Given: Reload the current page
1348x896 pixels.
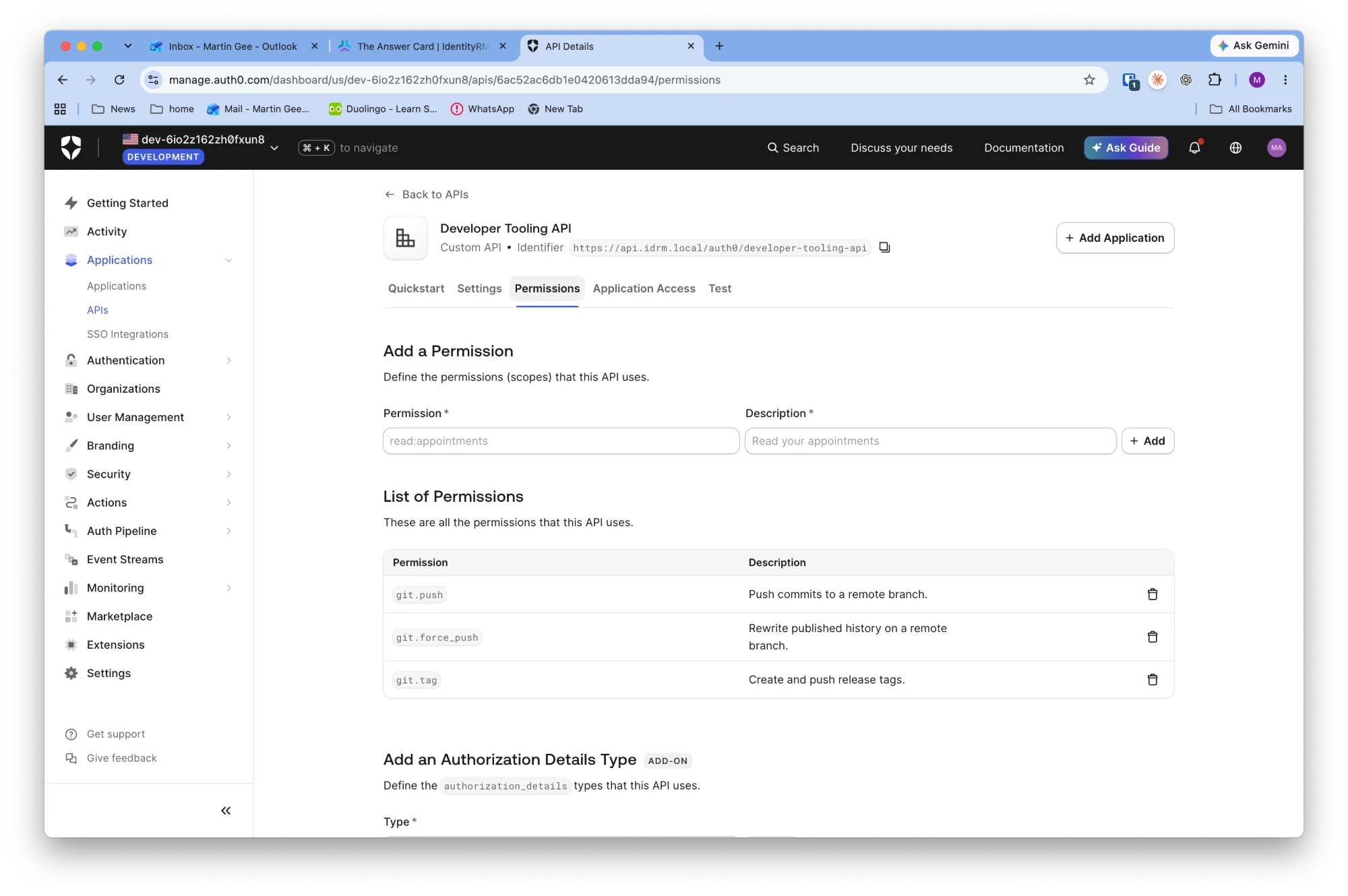Looking at the screenshot, I should [x=119, y=80].
